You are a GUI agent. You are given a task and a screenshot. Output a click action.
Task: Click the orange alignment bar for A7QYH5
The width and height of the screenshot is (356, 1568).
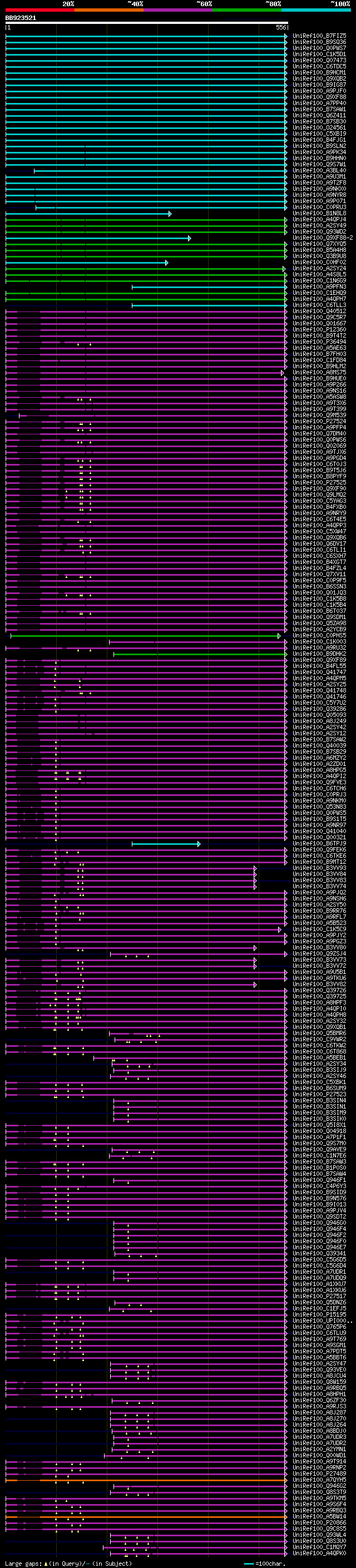click(147, 1480)
